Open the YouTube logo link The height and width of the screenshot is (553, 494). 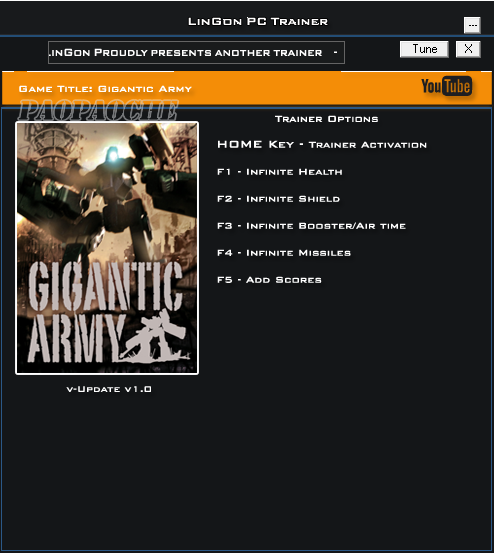point(446,86)
